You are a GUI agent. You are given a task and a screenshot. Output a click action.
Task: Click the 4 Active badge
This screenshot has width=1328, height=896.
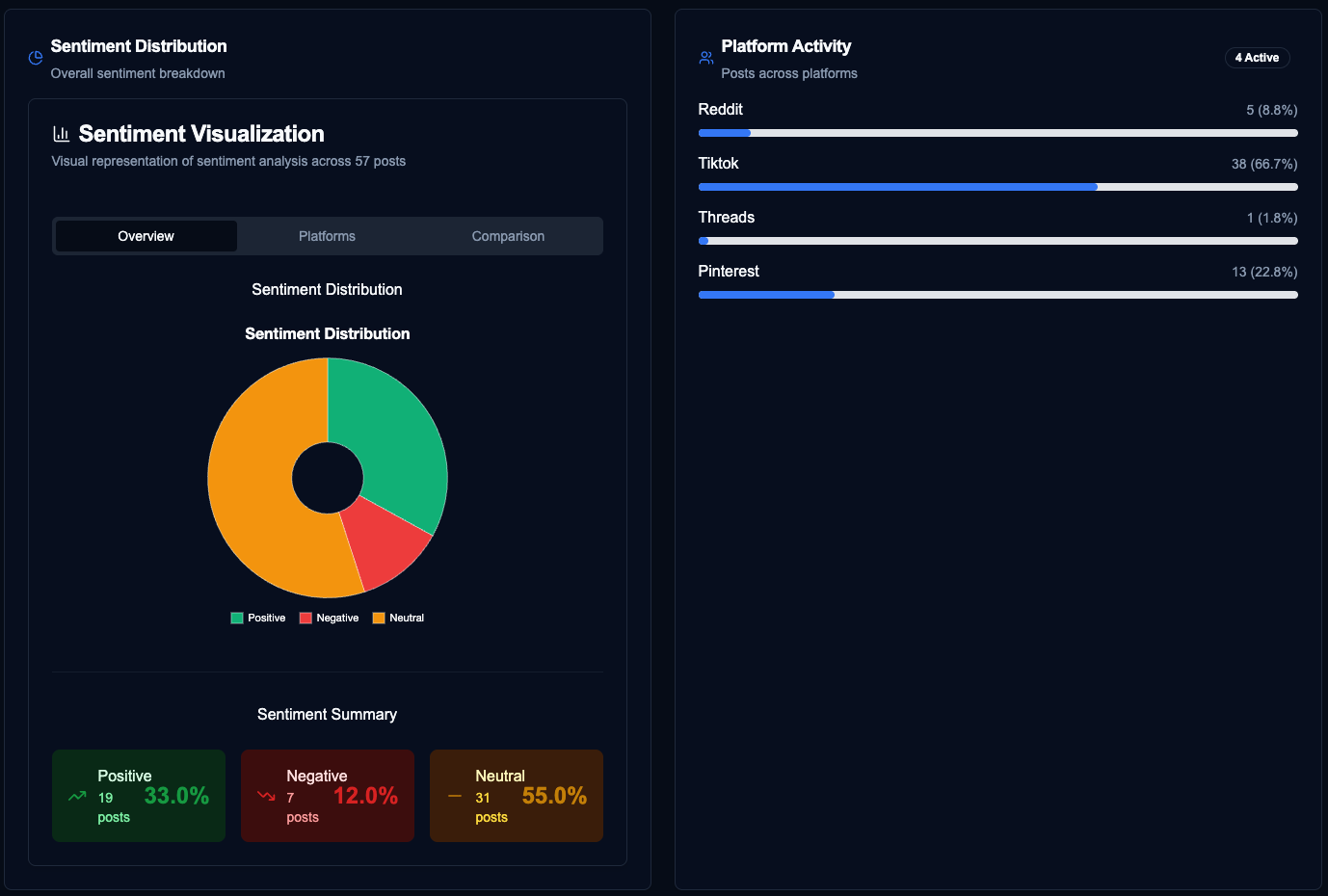[x=1257, y=57]
